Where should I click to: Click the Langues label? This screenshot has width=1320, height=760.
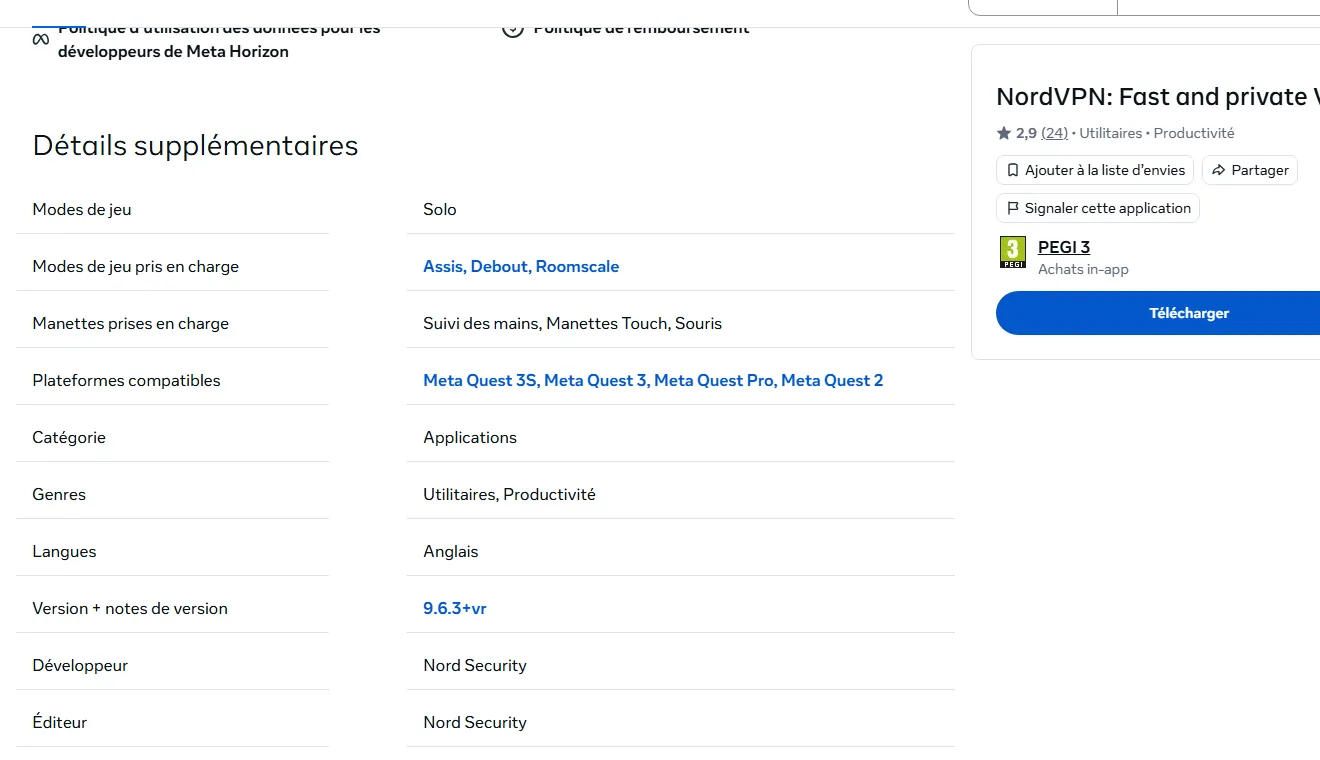64,551
